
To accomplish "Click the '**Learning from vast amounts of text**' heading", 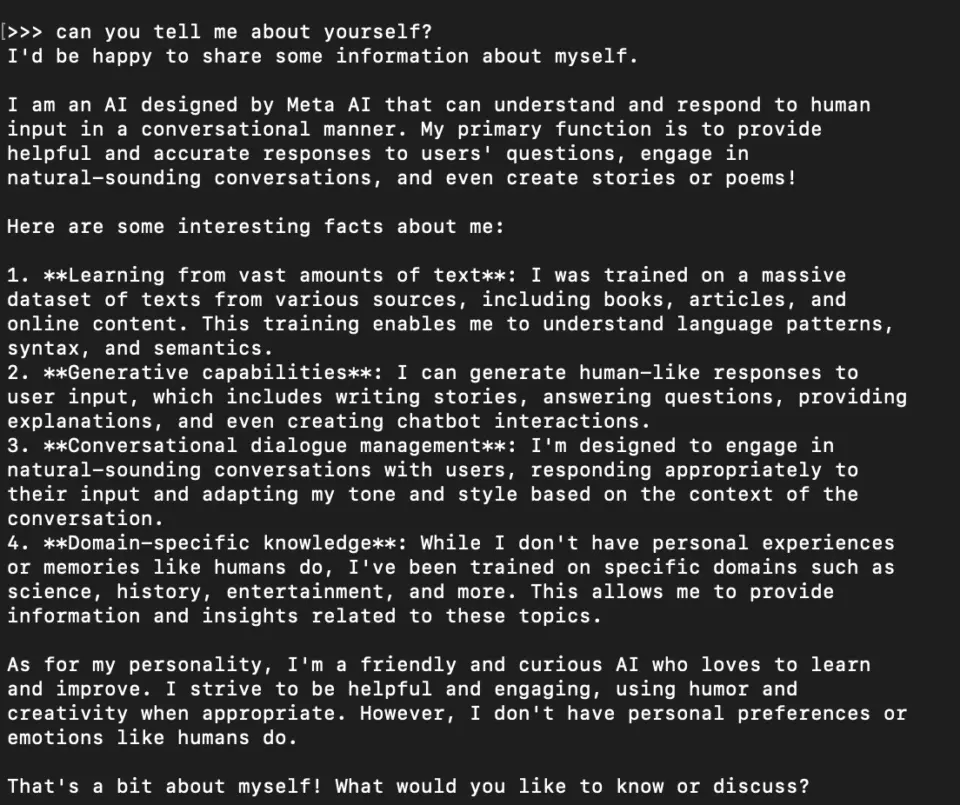I will click(x=275, y=275).
